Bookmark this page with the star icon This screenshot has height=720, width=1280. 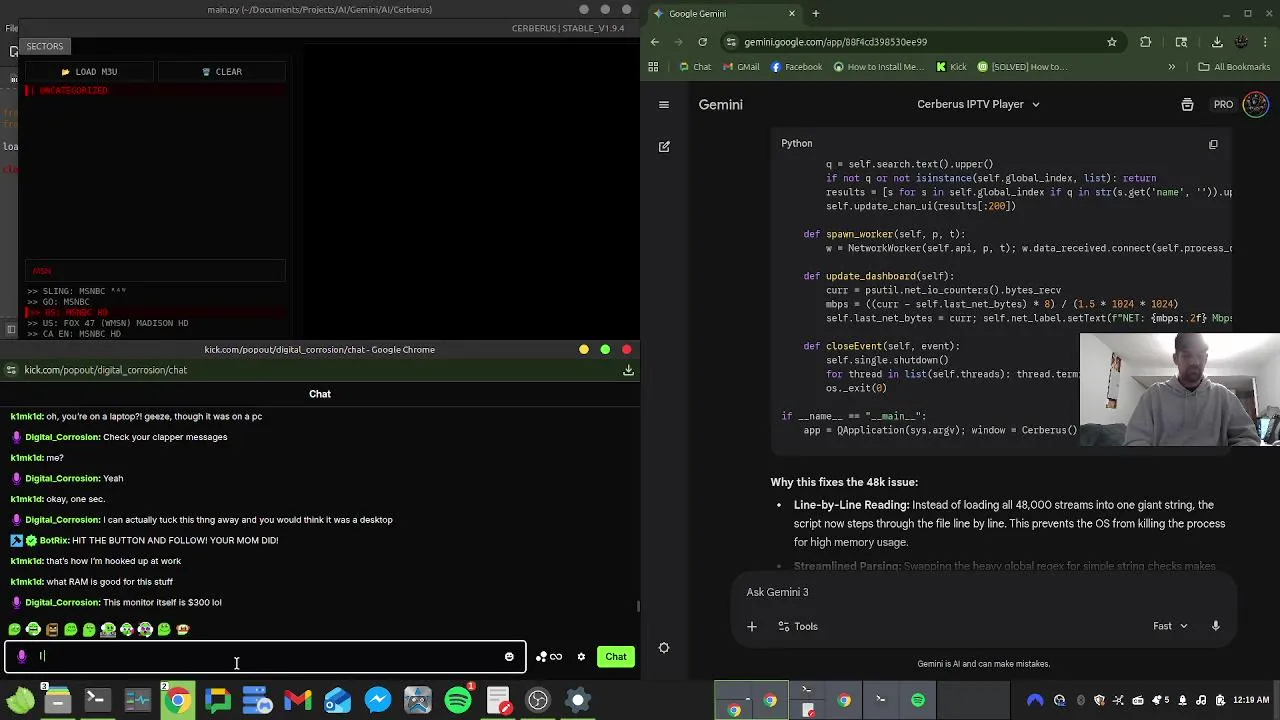1112,42
